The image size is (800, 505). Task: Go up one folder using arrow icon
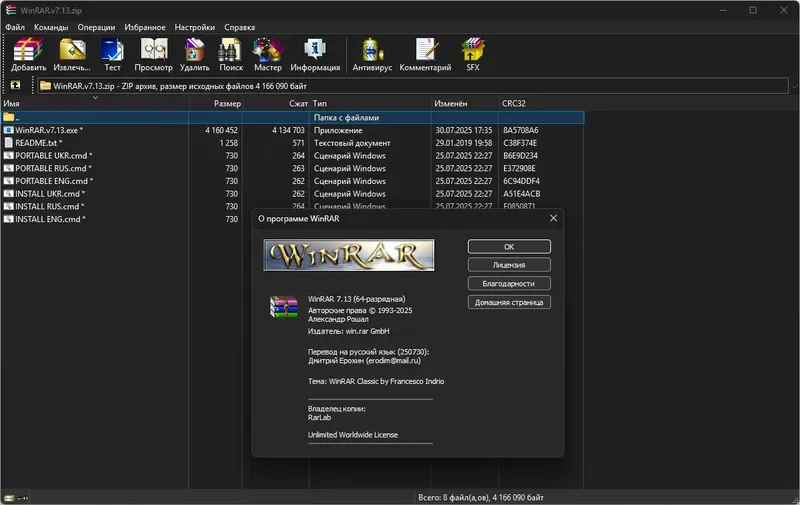pos(15,85)
